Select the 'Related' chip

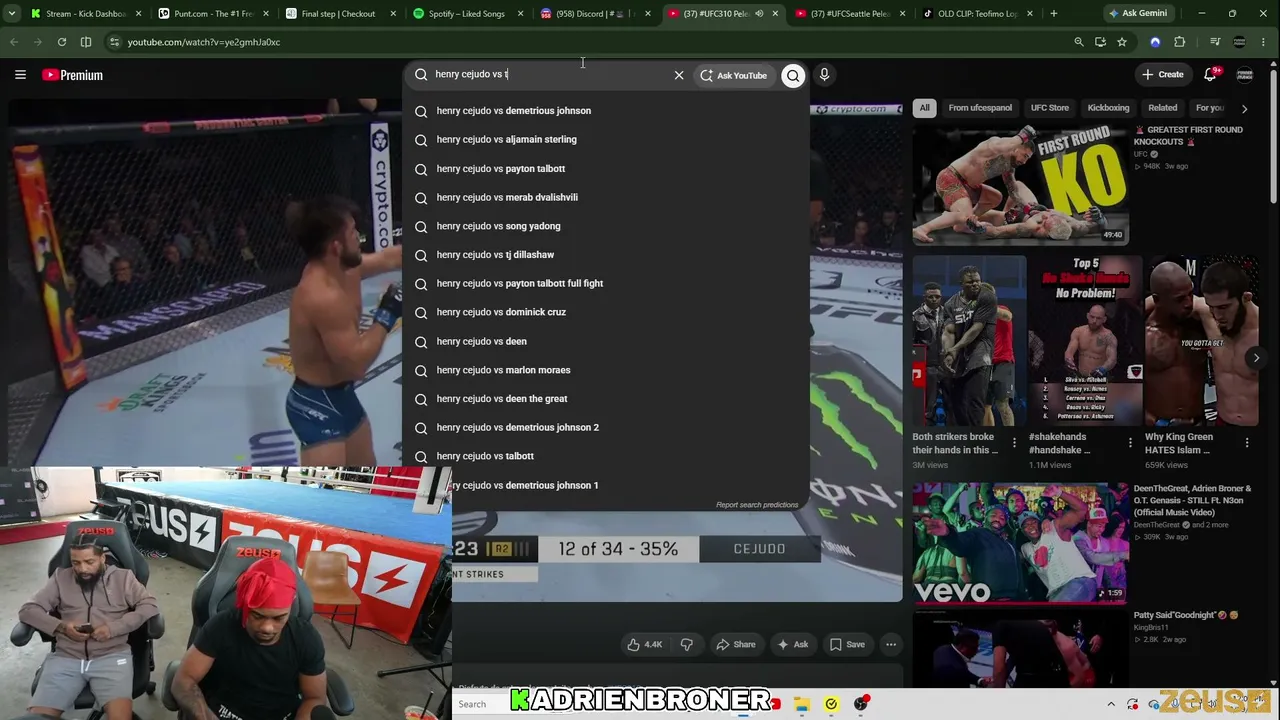1163,108
